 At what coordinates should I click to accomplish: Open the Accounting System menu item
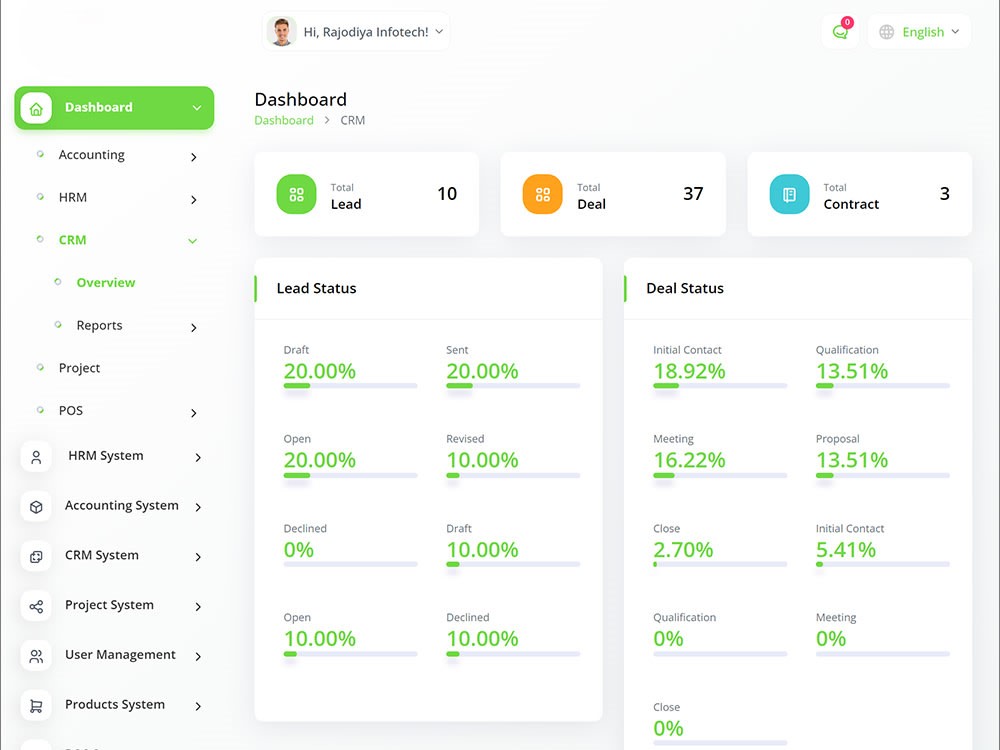tap(122, 506)
